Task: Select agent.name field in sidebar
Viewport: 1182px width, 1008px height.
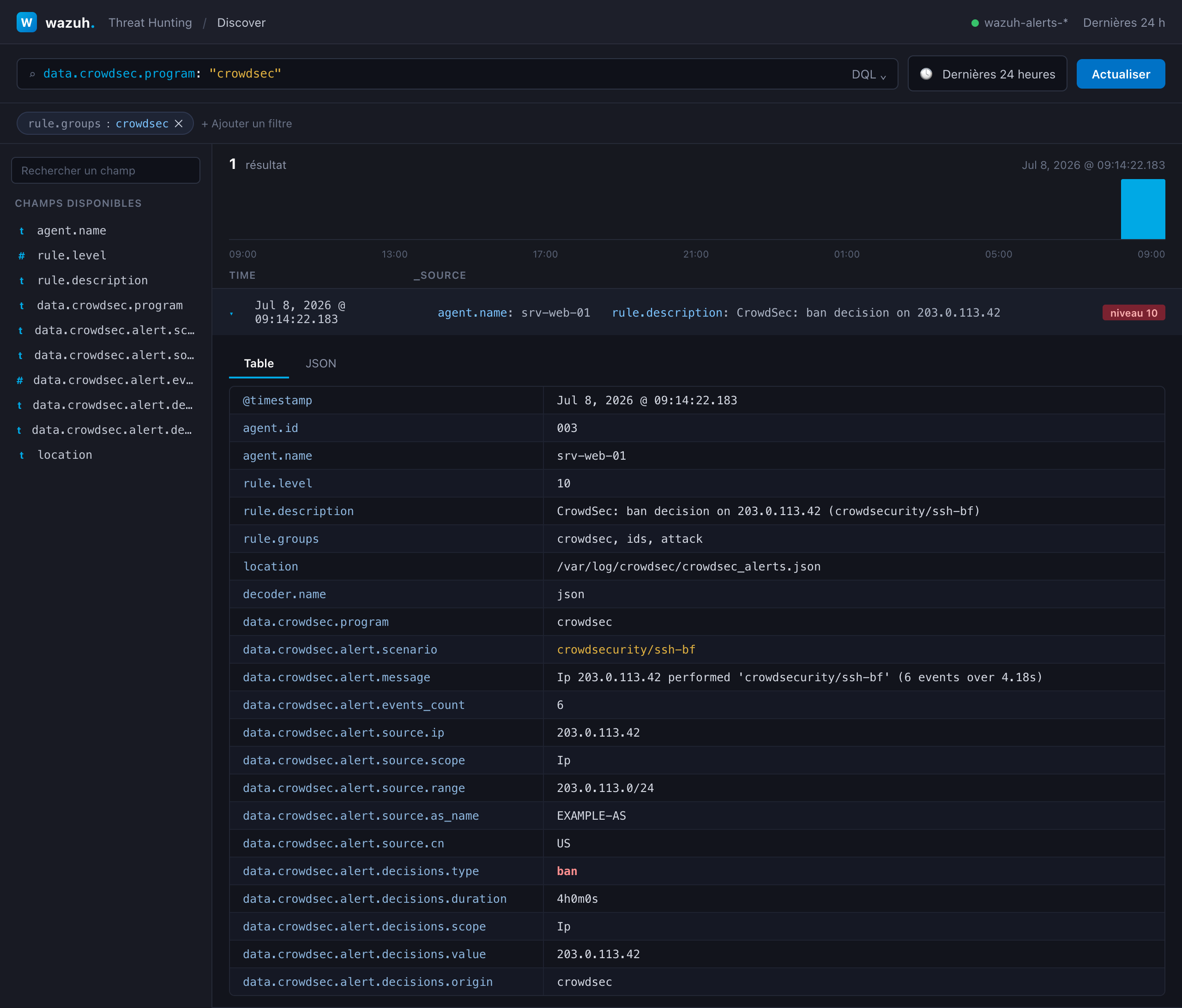Action: coord(71,231)
